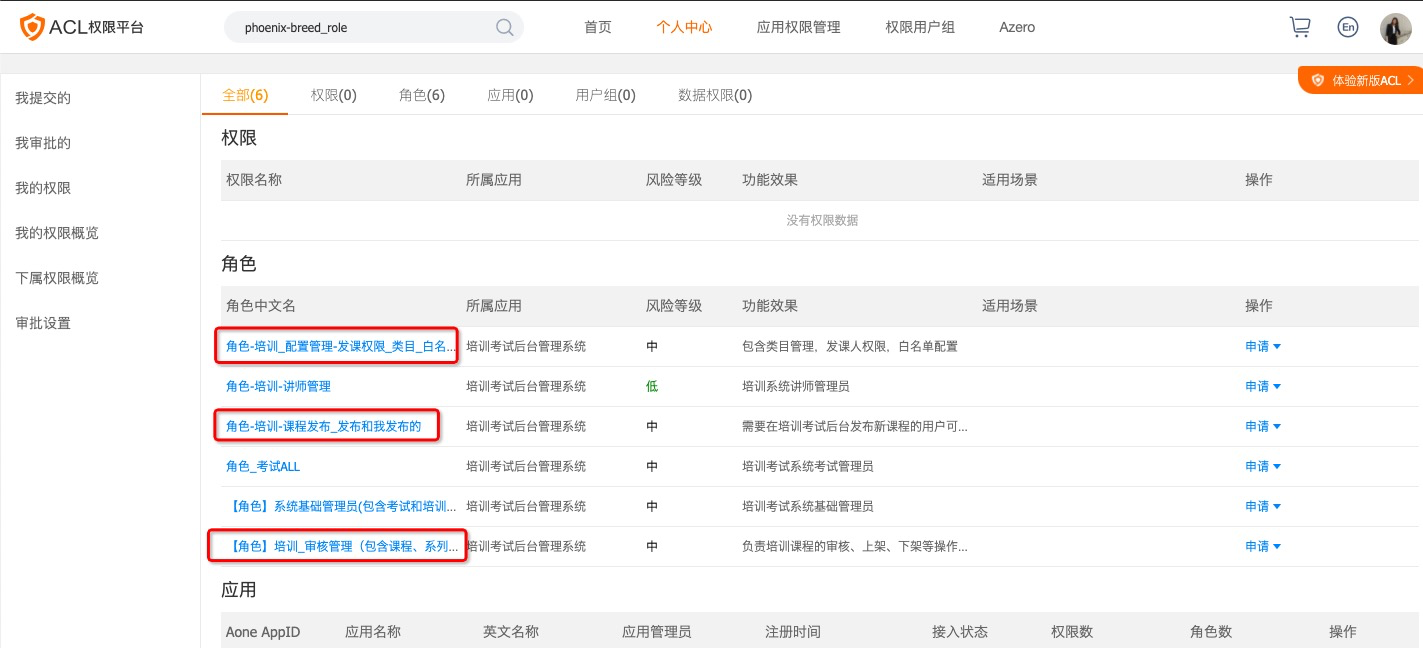Open role 【角色】系统基础管理员
1423x648 pixels.
pyautogui.click(x=341, y=506)
